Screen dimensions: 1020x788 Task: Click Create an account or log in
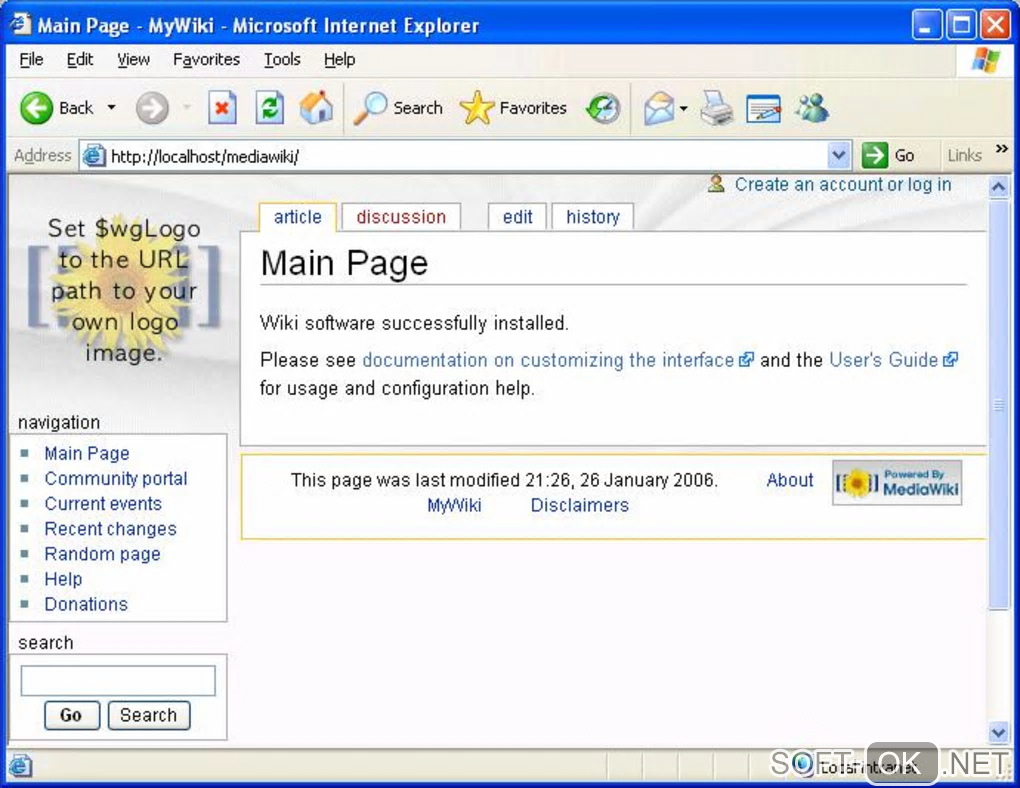coord(843,185)
